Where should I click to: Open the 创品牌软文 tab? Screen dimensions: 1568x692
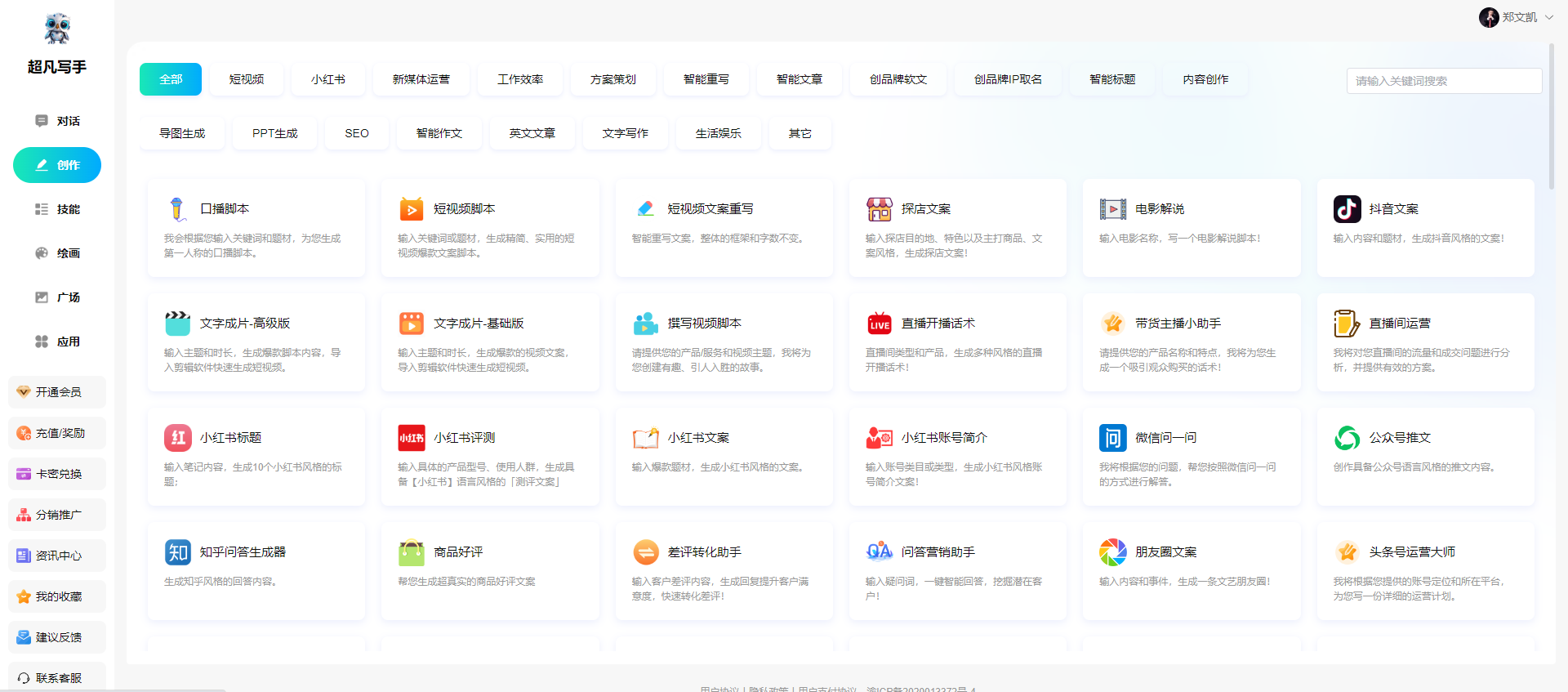tap(898, 79)
